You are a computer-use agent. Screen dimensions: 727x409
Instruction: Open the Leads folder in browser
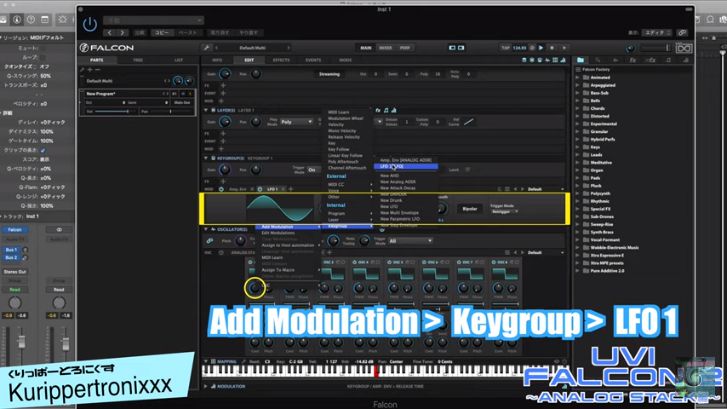596,155
